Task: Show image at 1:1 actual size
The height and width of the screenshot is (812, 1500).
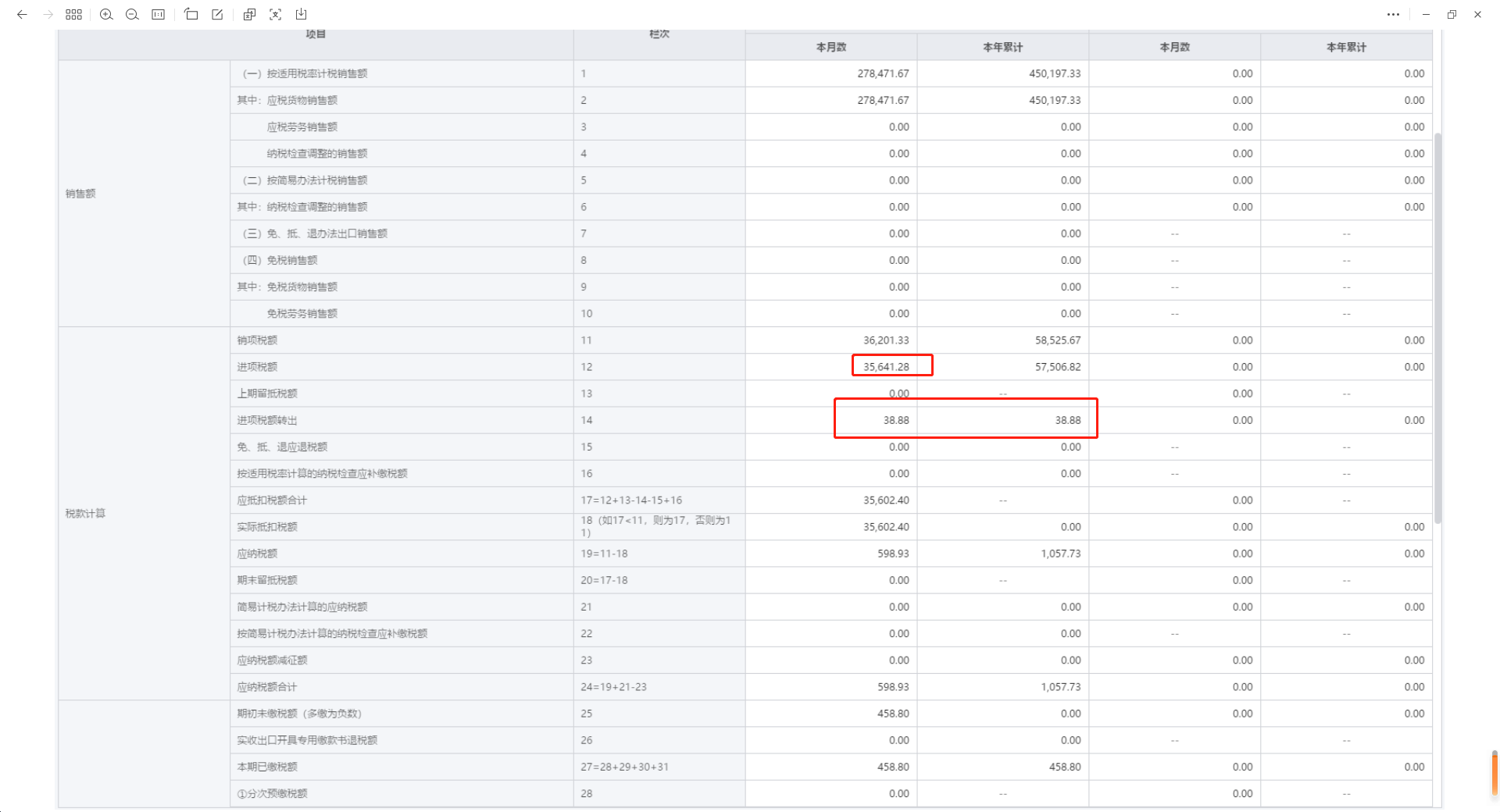Action: [158, 14]
